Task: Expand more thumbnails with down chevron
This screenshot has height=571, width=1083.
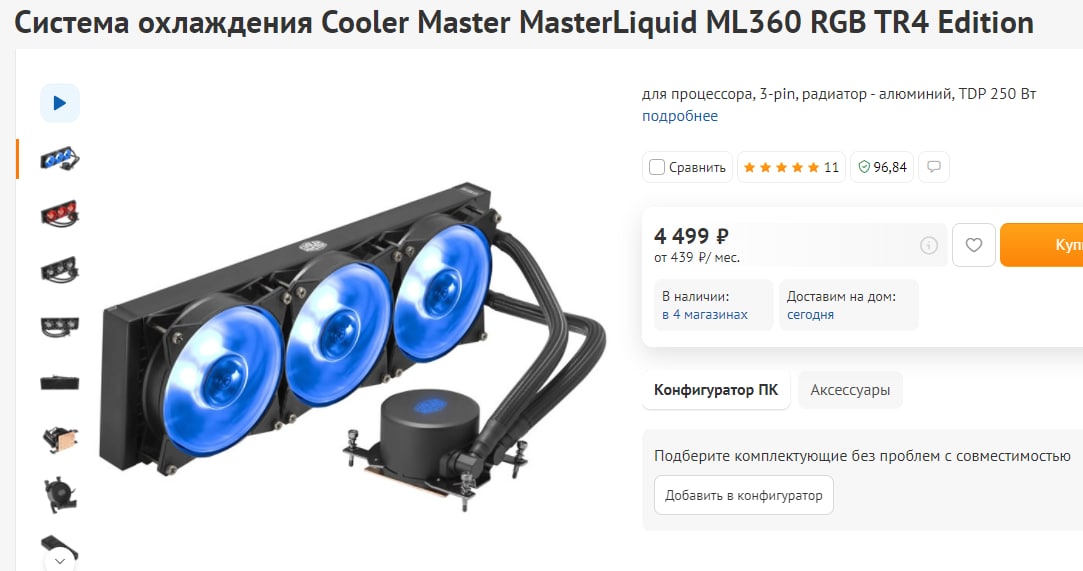Action: coord(60,560)
